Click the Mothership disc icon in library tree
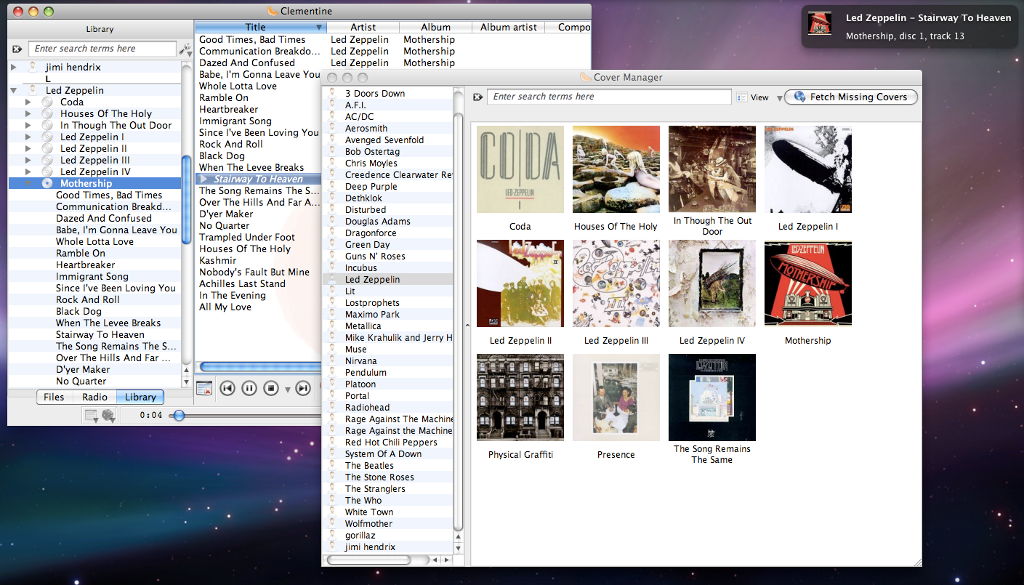 click(47, 183)
